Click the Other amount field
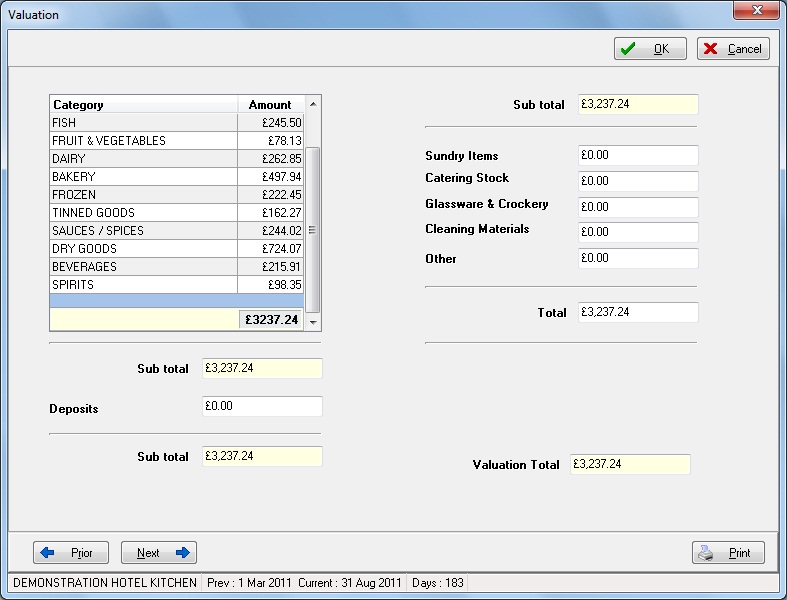This screenshot has height=600, width=787. click(638, 258)
